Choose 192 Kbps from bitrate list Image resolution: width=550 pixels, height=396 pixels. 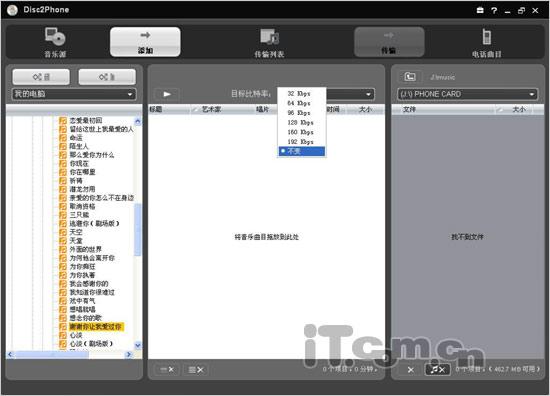tap(301, 142)
